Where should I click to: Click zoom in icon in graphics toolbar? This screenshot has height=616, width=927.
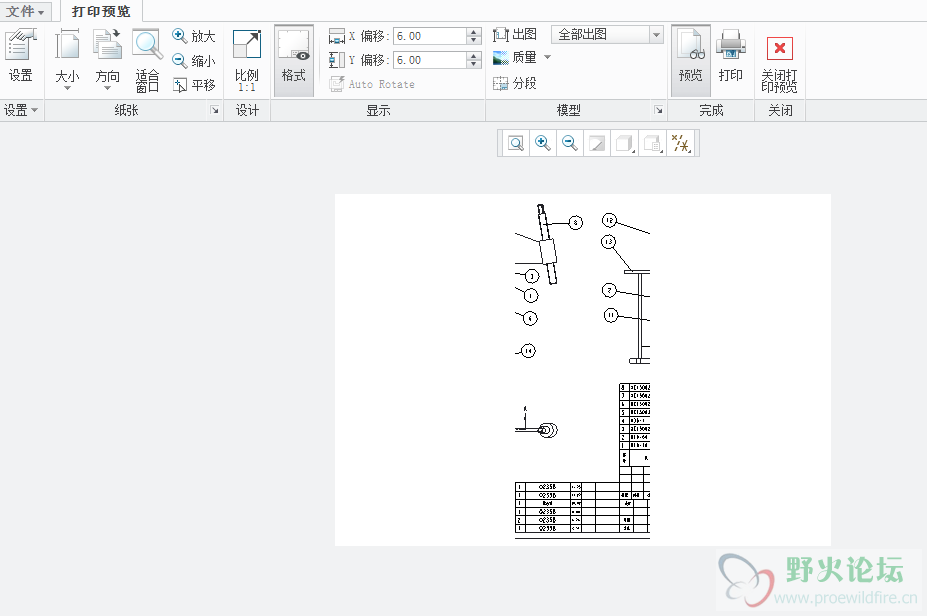coord(543,144)
